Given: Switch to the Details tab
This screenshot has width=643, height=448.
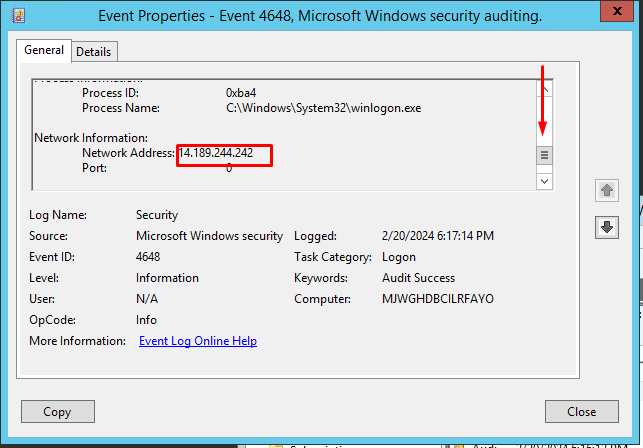Looking at the screenshot, I should click(94, 51).
